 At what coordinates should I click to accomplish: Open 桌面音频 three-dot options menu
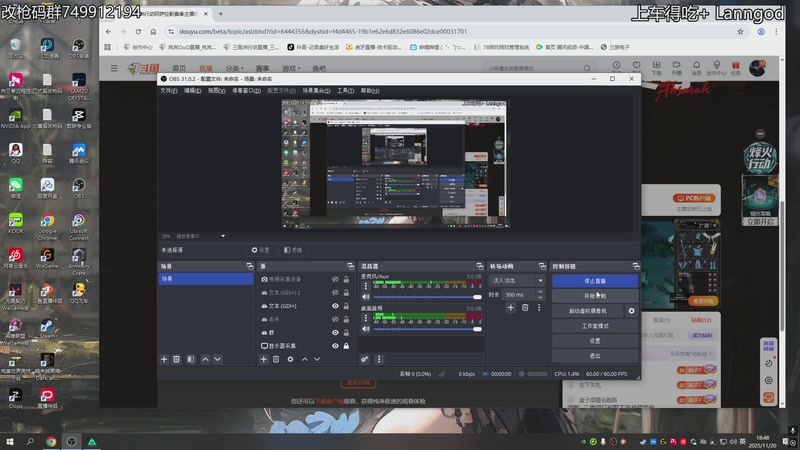click(x=365, y=318)
